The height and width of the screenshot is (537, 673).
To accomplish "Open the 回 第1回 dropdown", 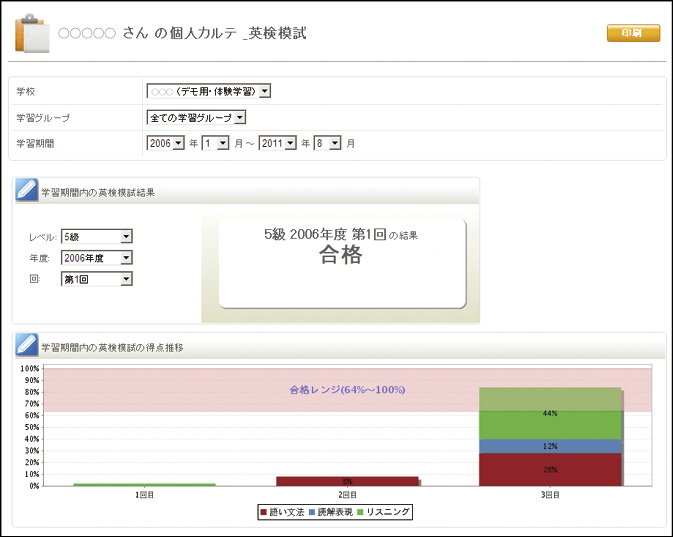I will pyautogui.click(x=97, y=279).
